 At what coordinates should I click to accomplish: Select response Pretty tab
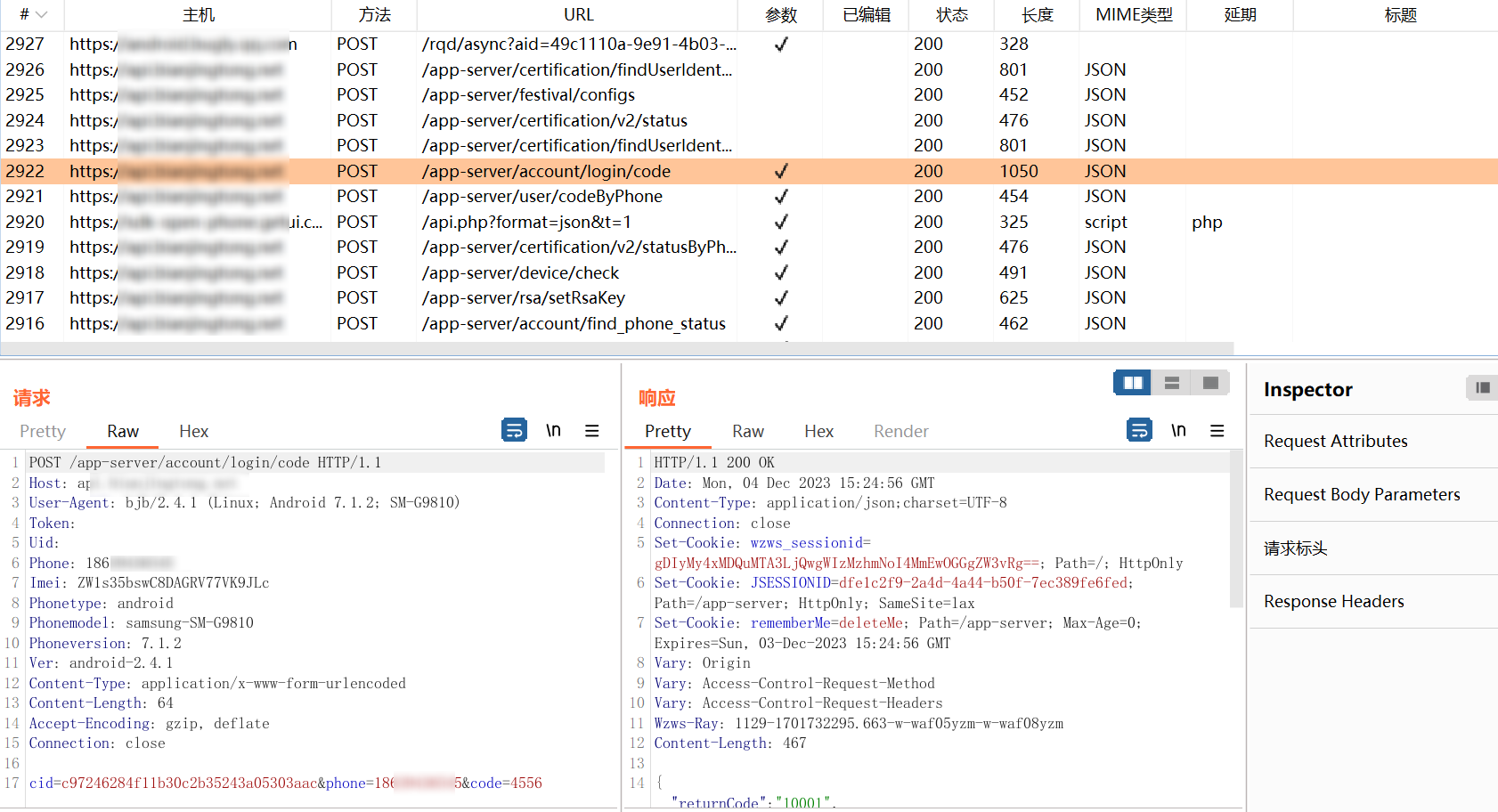tap(668, 431)
